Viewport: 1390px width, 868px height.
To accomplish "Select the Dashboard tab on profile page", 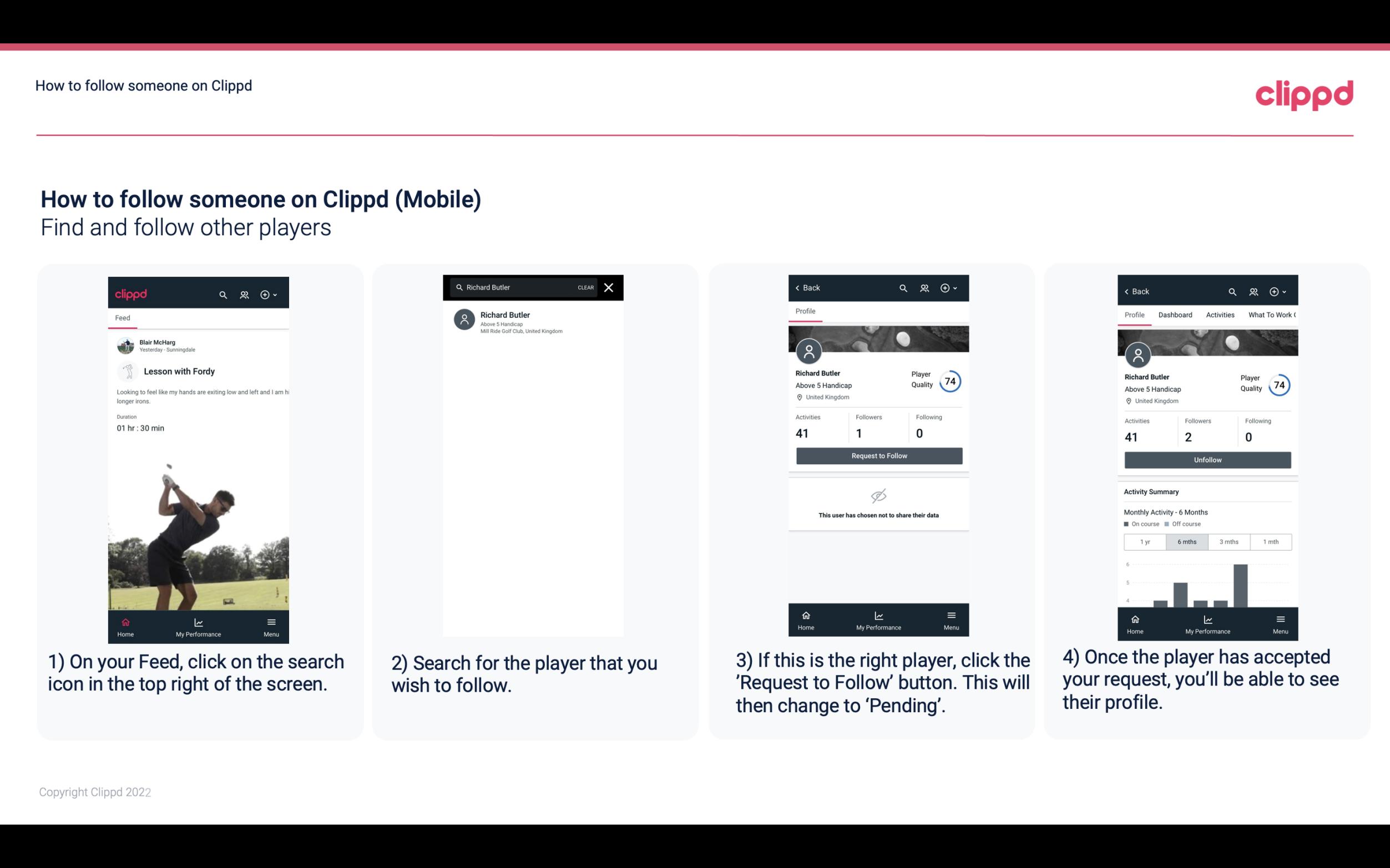I will point(1175,314).
